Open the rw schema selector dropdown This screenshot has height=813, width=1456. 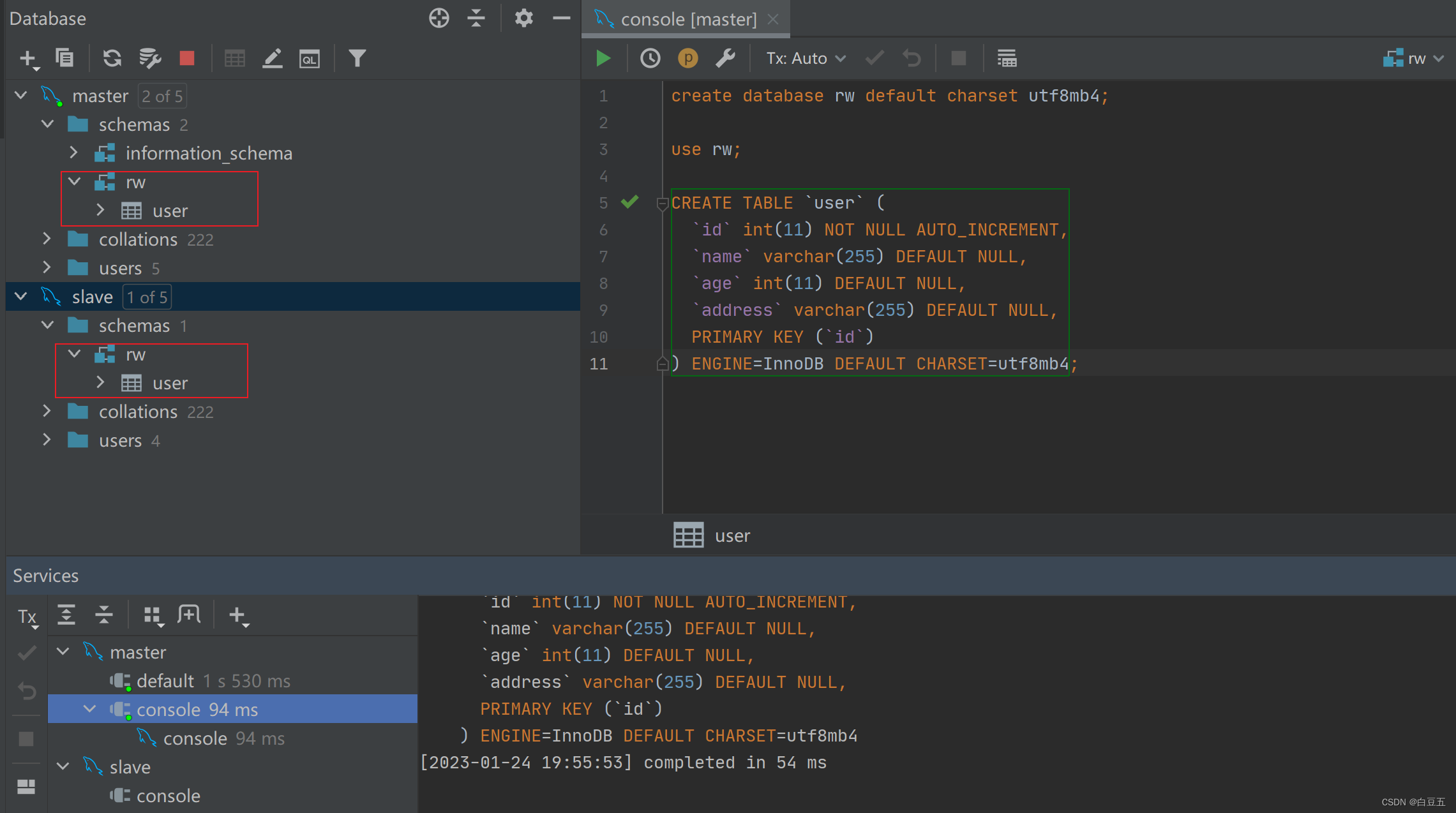point(1413,58)
